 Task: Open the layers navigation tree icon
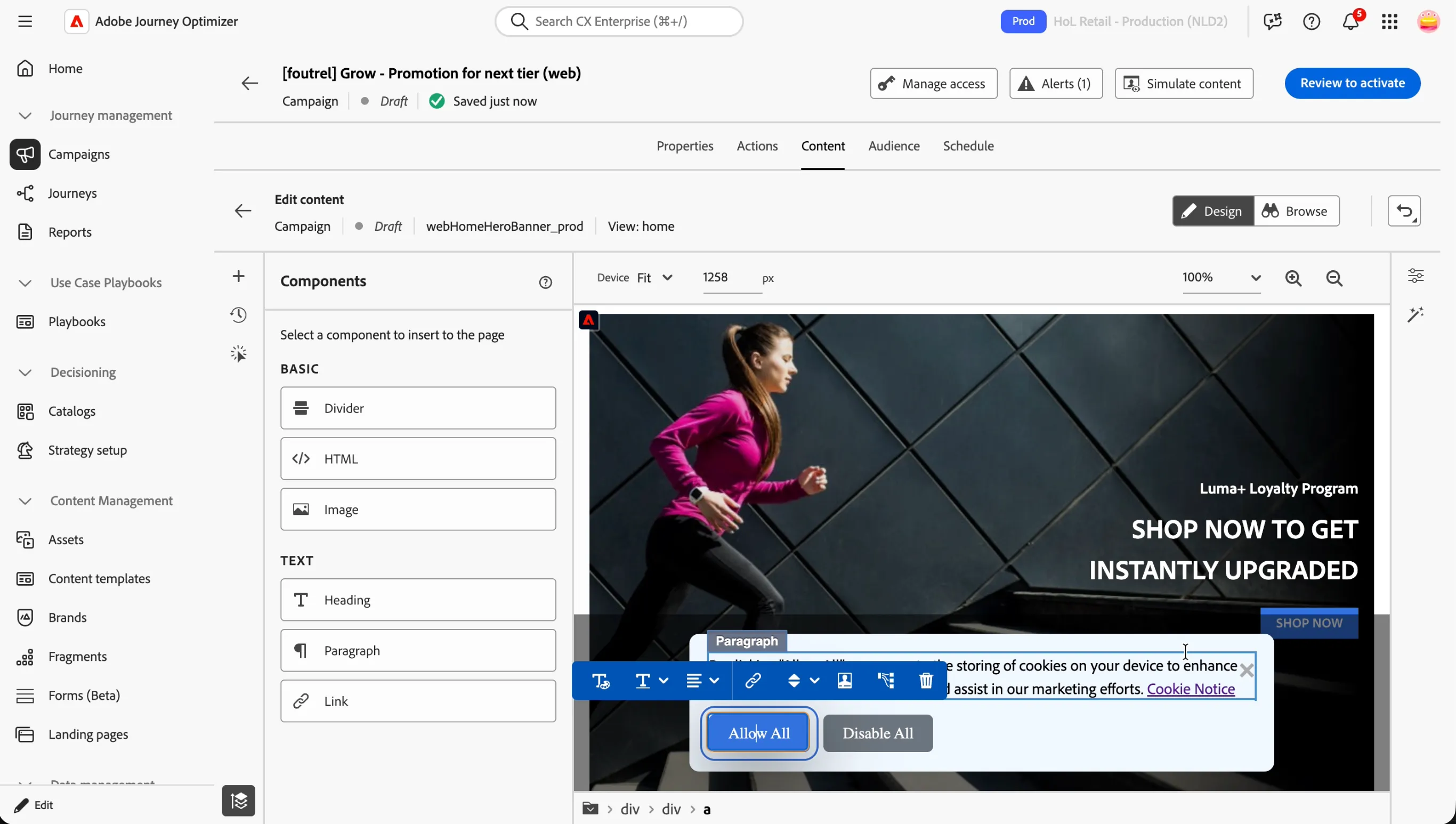tap(238, 800)
